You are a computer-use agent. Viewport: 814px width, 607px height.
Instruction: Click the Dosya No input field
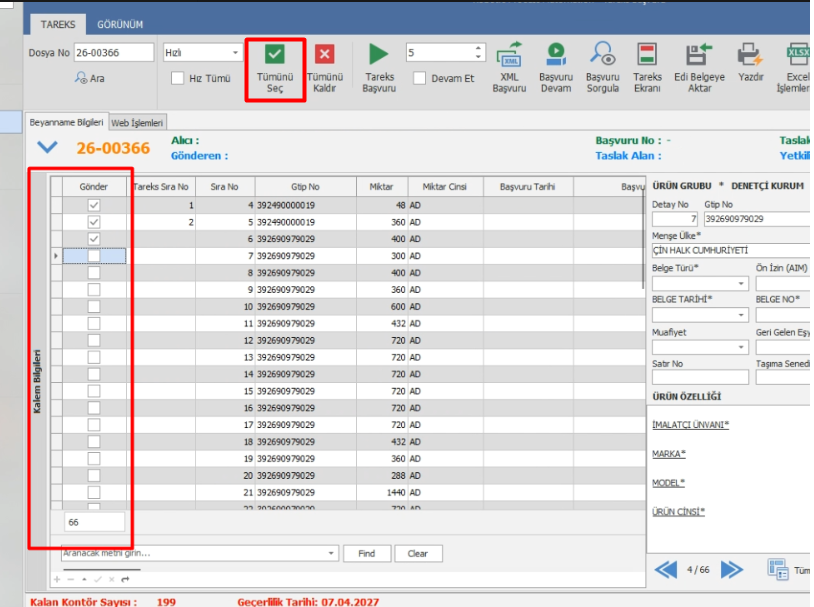click(113, 52)
